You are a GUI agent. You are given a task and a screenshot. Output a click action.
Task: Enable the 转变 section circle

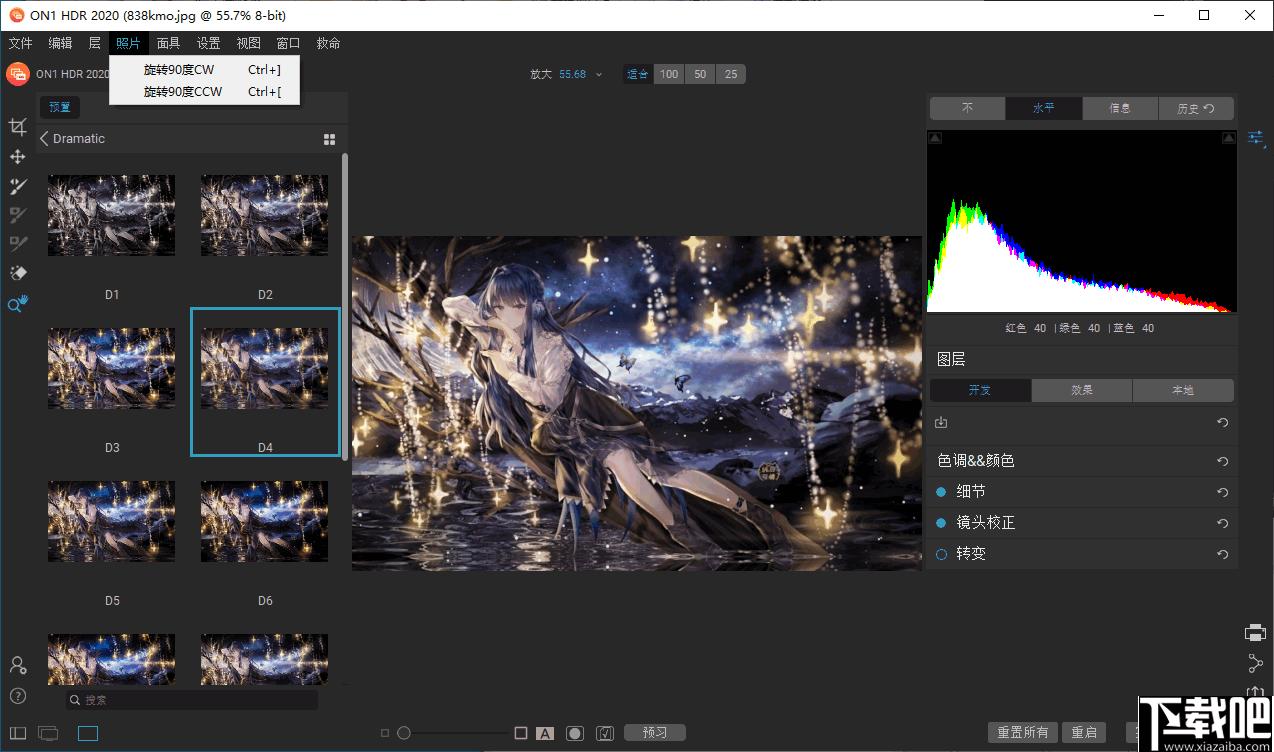(941, 554)
